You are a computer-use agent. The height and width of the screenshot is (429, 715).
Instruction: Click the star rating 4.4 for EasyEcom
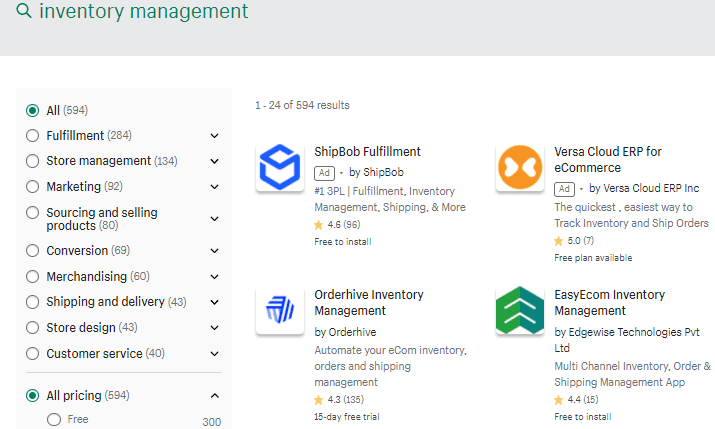[576, 400]
